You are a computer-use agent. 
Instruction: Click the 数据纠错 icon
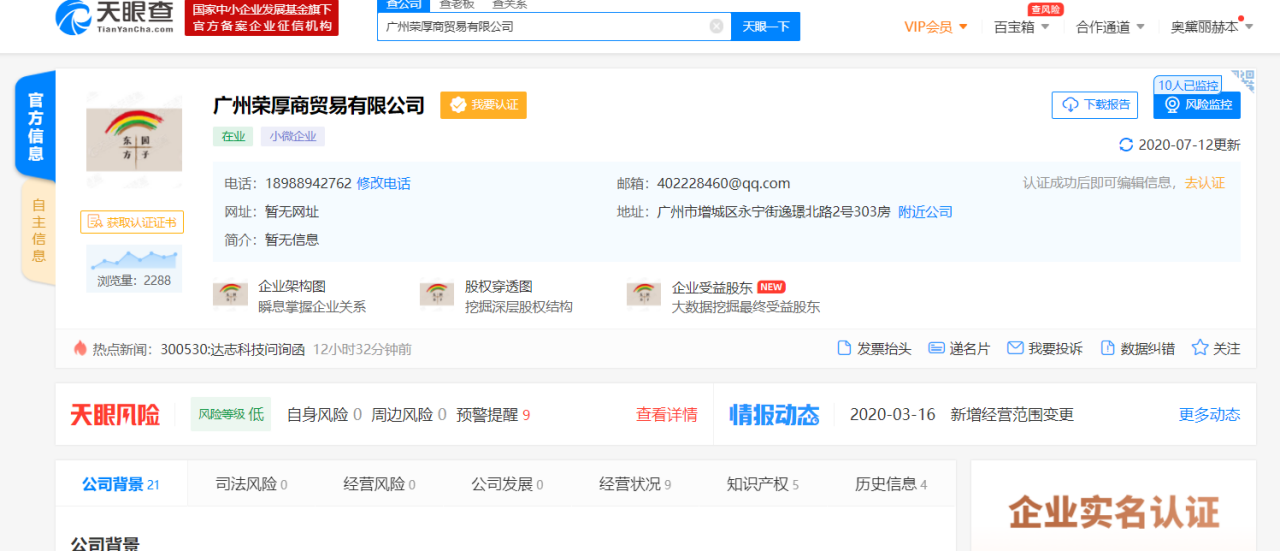[1107, 348]
